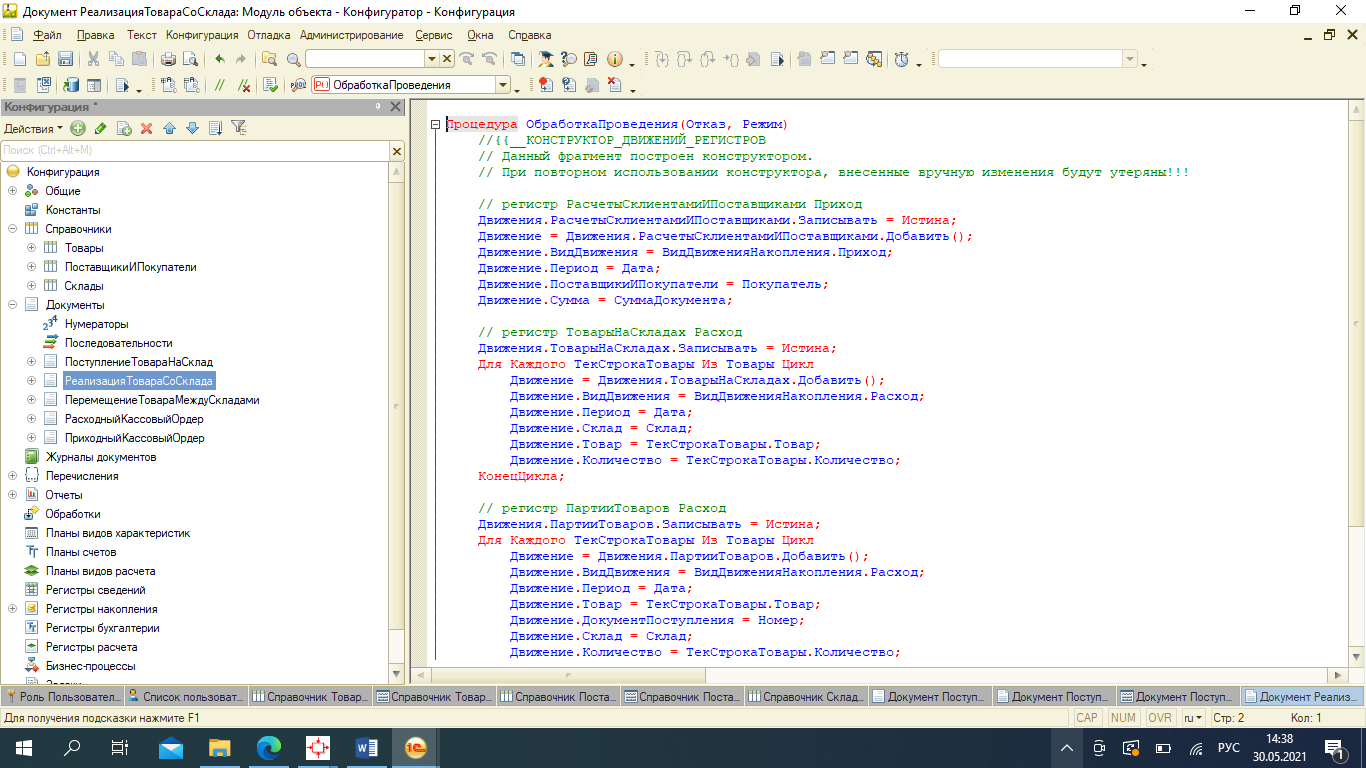Viewport: 1366px width, 768px height.
Task: Select Регистры сведений tree item
Action: tap(95, 590)
